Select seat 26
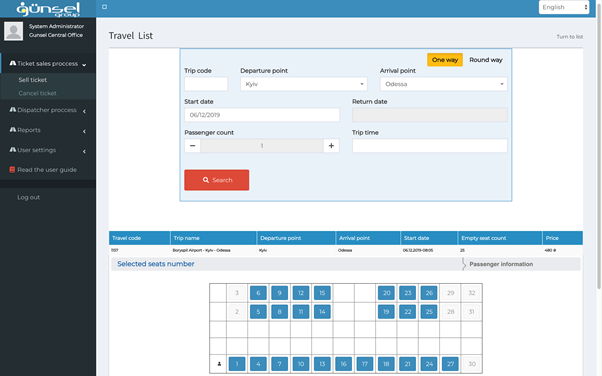 (429, 293)
